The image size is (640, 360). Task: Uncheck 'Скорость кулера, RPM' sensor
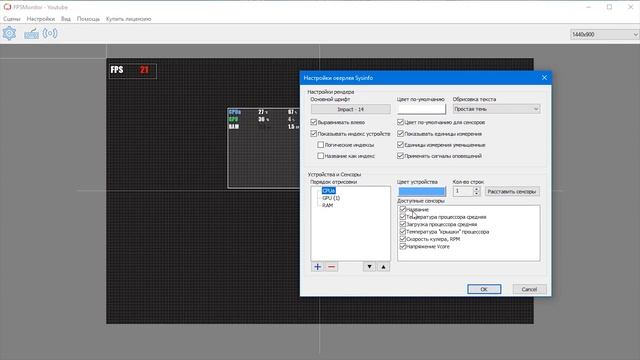(x=403, y=239)
